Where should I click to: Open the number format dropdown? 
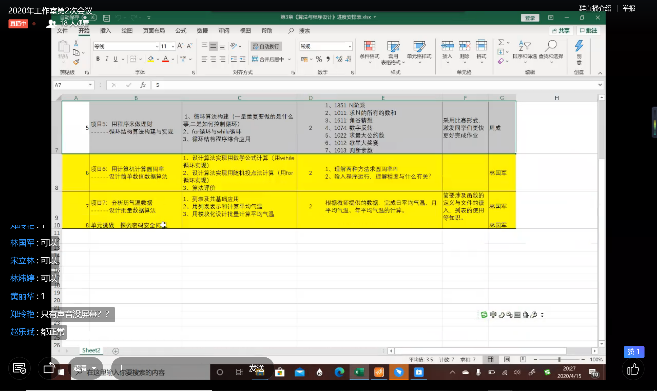pos(349,46)
